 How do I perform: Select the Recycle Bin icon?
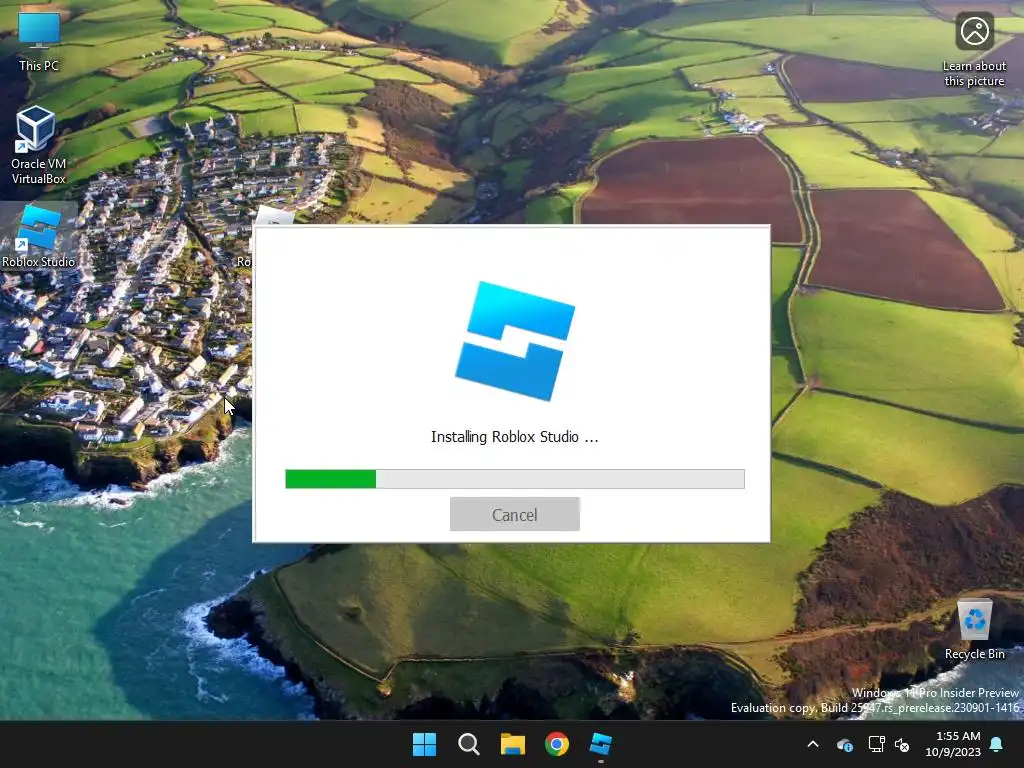tap(974, 630)
